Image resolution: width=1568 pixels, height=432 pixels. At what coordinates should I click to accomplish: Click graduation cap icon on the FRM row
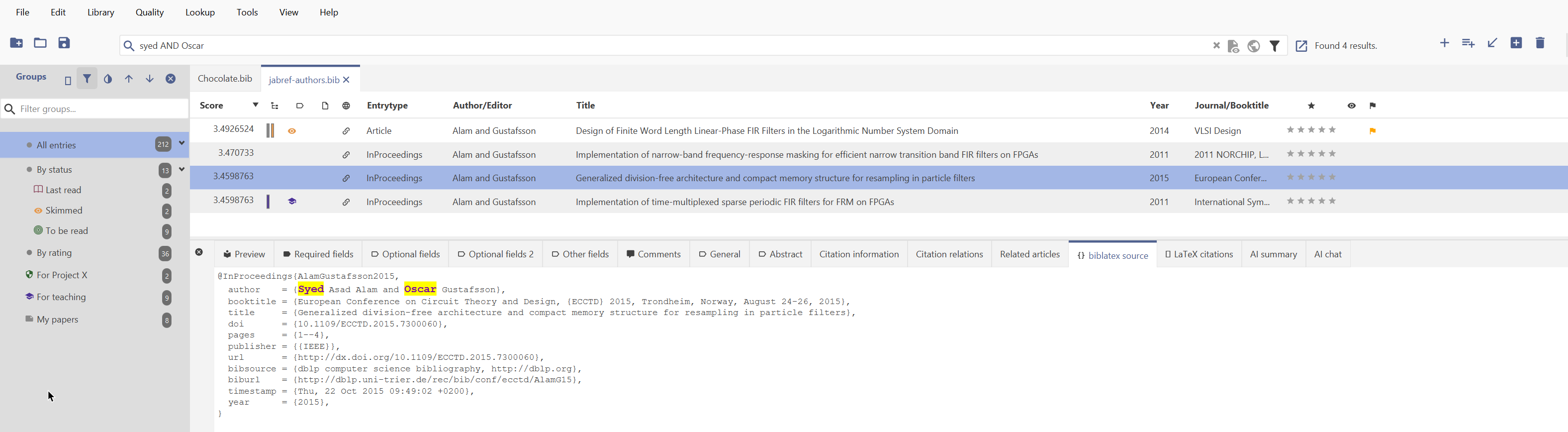(292, 202)
